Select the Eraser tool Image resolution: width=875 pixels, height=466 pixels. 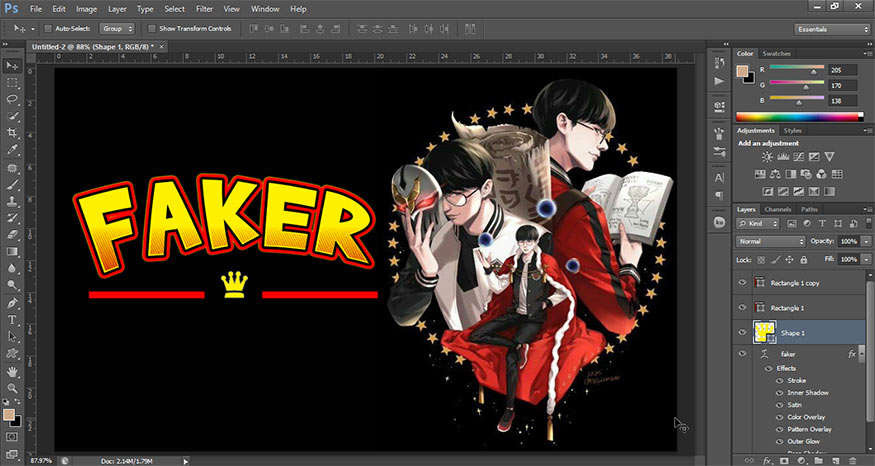point(12,236)
